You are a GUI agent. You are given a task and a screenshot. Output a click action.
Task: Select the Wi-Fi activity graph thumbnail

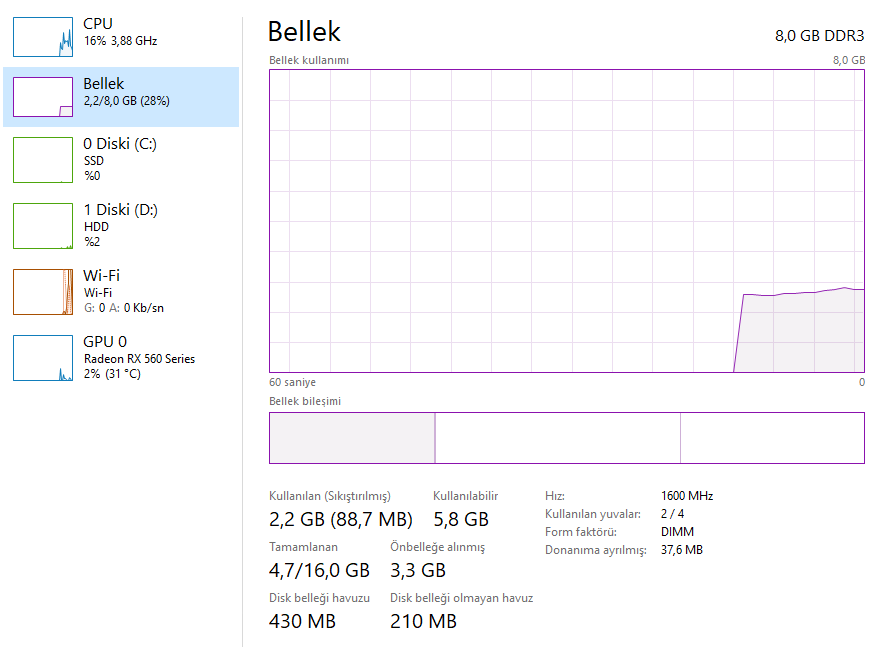click(x=43, y=291)
